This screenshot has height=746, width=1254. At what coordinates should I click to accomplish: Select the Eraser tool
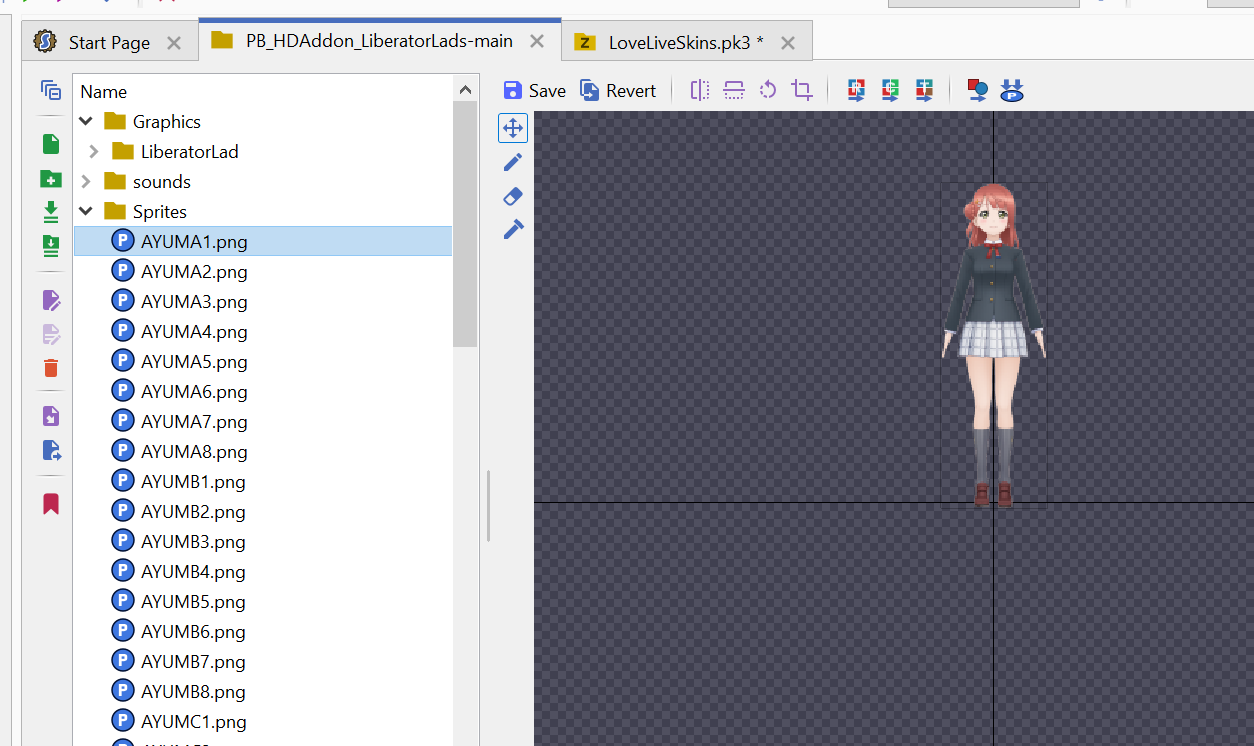tap(513, 196)
